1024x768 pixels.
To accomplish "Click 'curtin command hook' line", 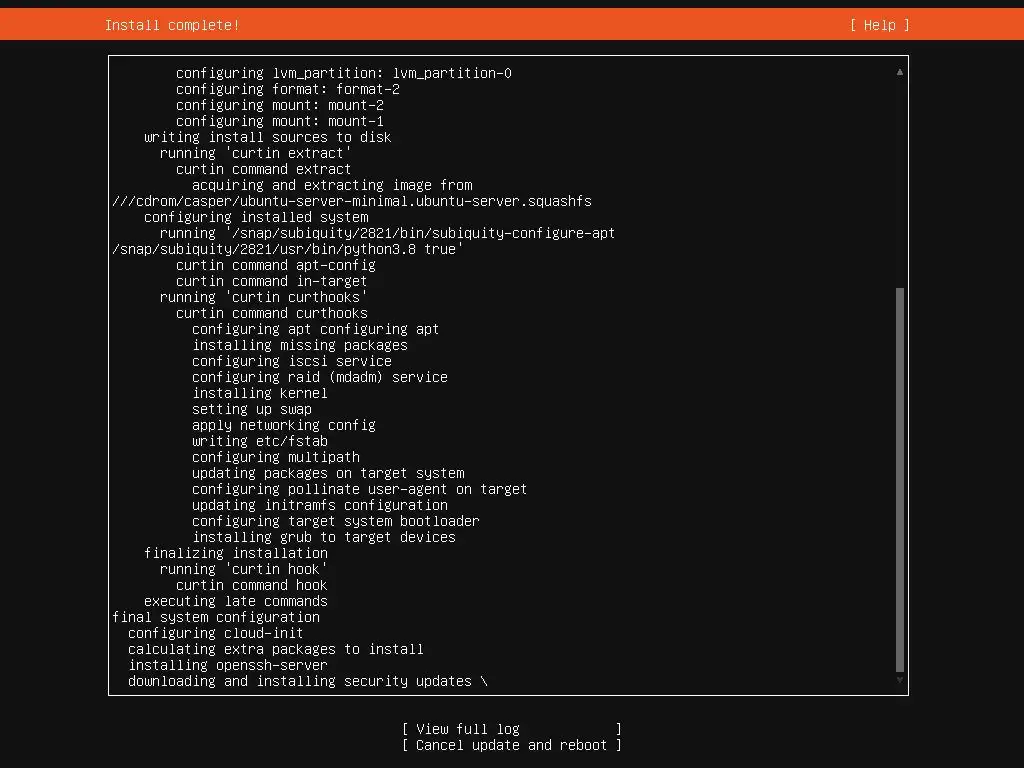I will point(251,585).
